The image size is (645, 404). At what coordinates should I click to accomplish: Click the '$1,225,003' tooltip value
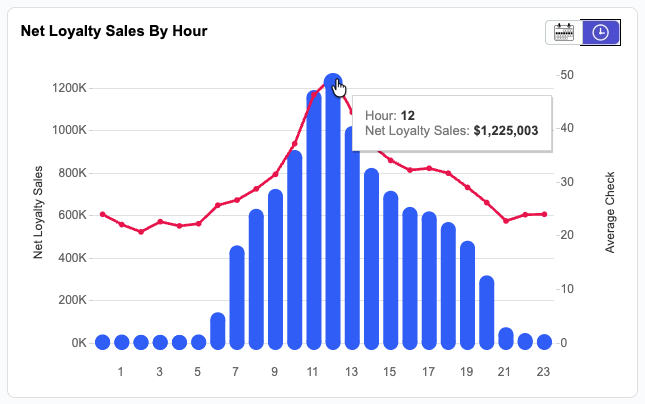[506, 130]
